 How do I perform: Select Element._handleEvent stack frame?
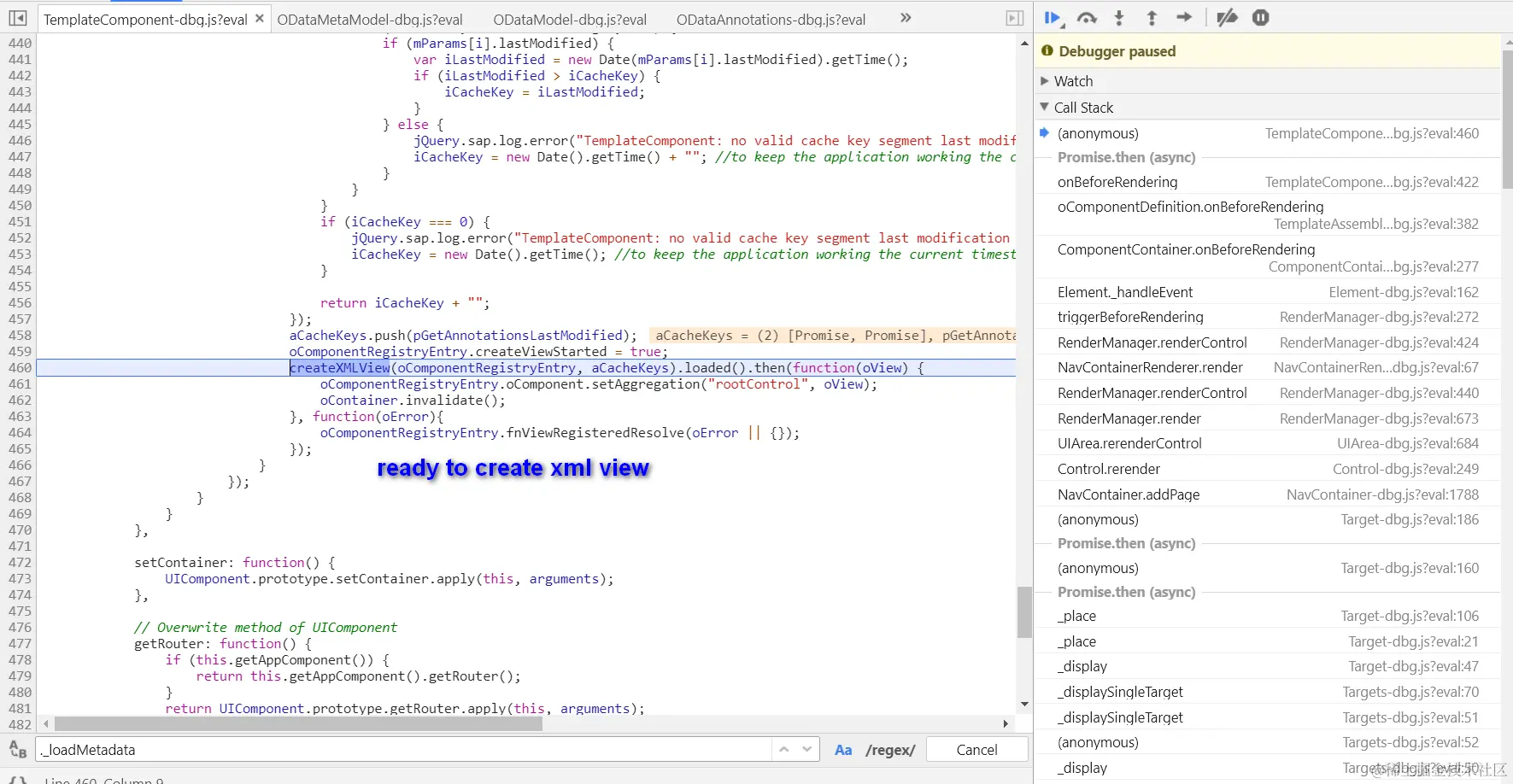[x=1267, y=292]
